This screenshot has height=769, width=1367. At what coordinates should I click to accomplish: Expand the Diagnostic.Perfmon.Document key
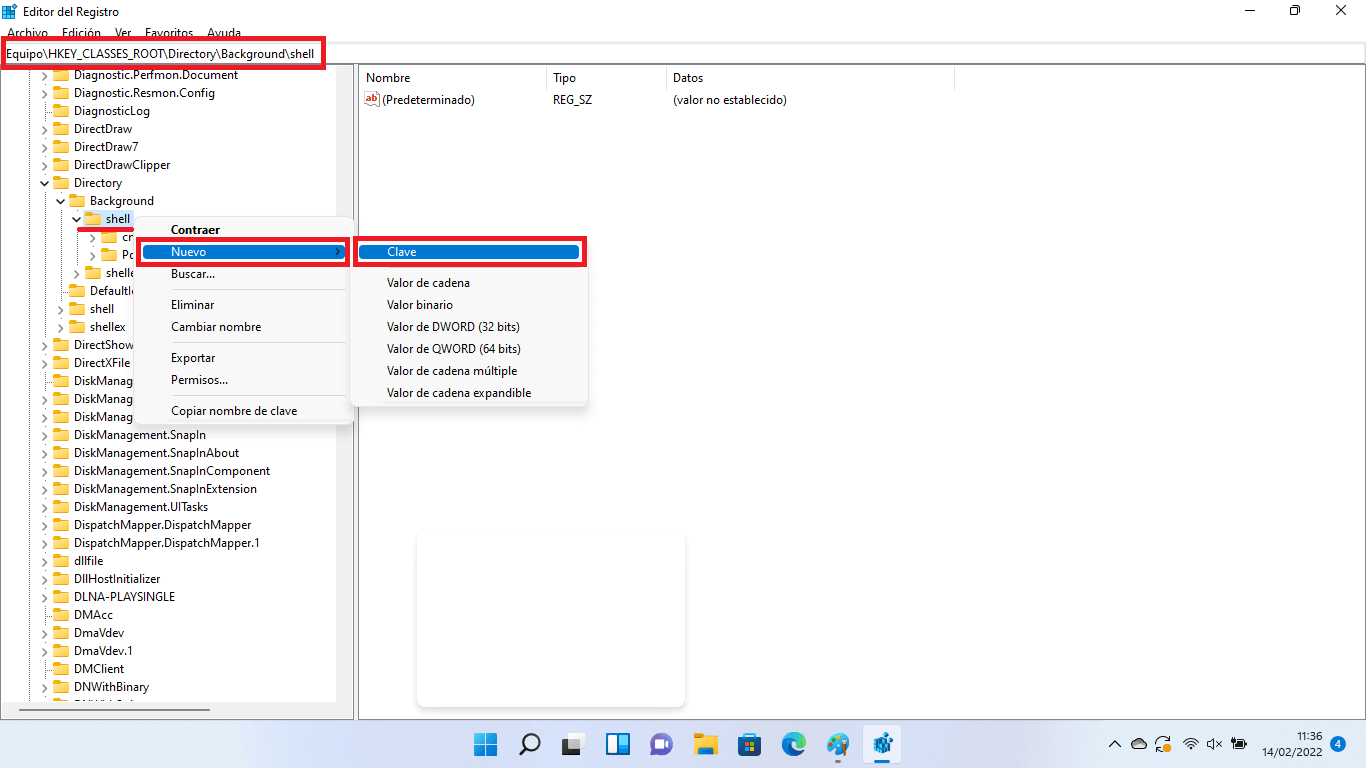(x=45, y=75)
